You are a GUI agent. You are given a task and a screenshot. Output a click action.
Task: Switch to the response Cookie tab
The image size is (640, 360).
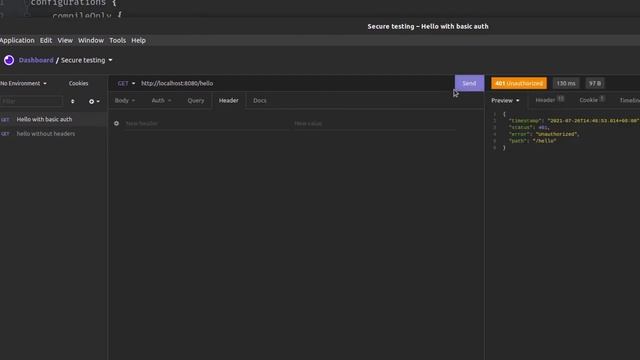point(592,100)
